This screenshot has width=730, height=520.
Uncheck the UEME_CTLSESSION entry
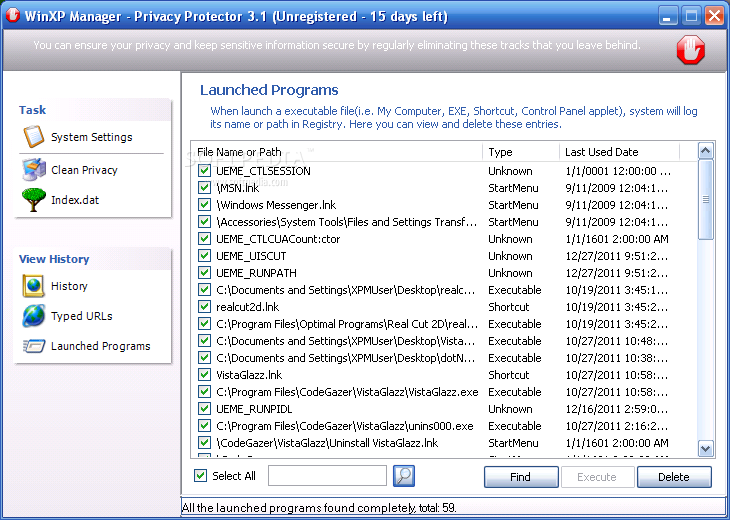point(204,170)
